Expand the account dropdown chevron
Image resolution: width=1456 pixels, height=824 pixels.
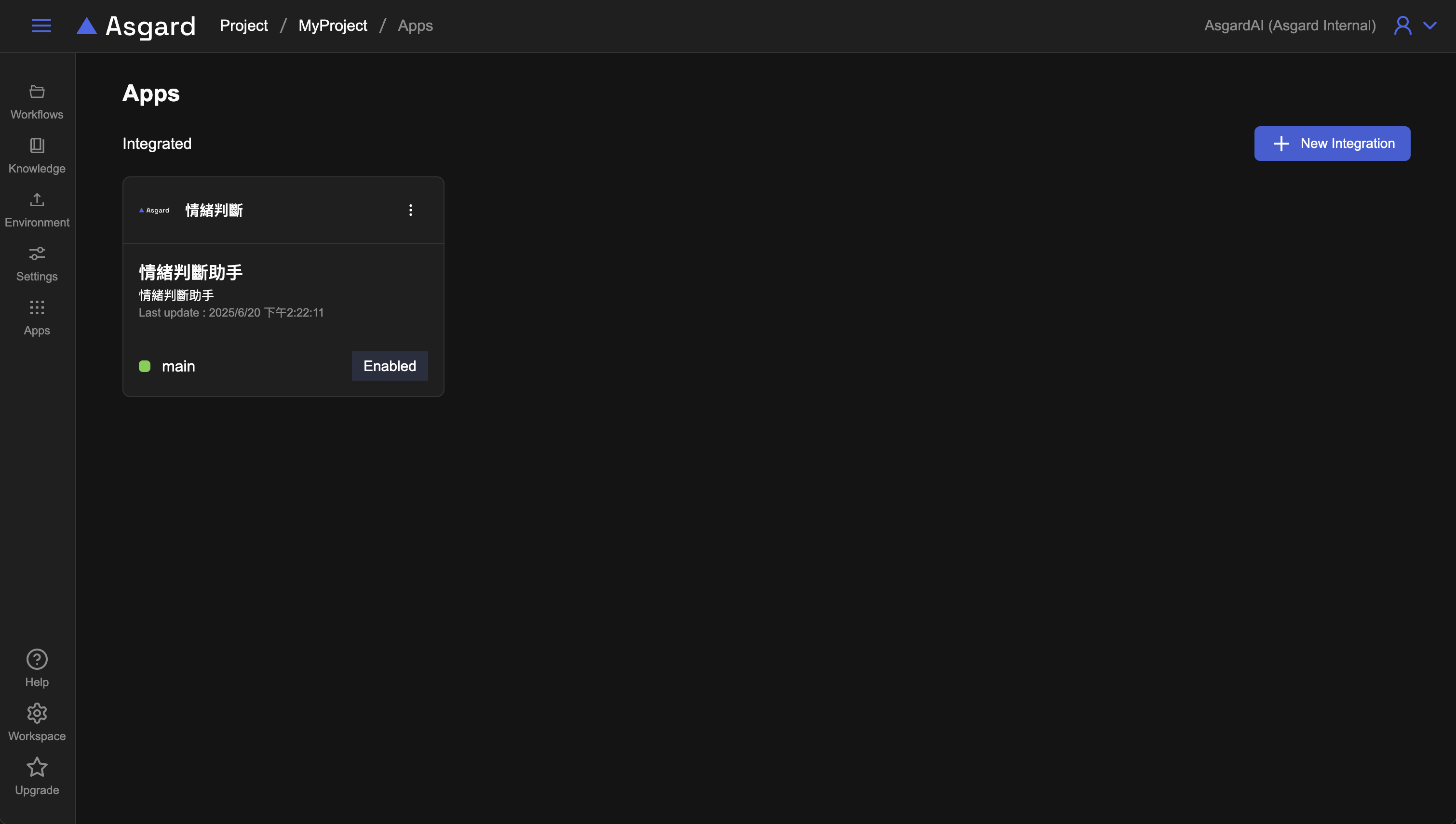1430,26
